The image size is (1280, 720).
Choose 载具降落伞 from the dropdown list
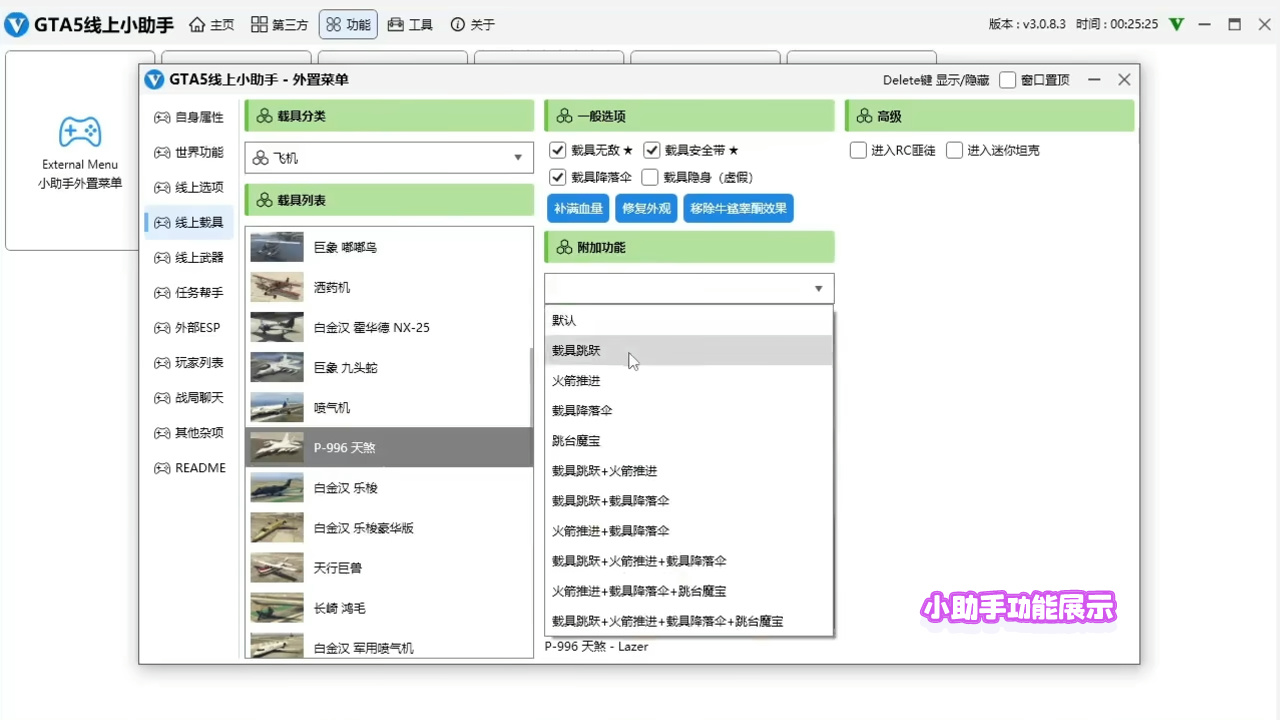pyautogui.click(x=689, y=410)
